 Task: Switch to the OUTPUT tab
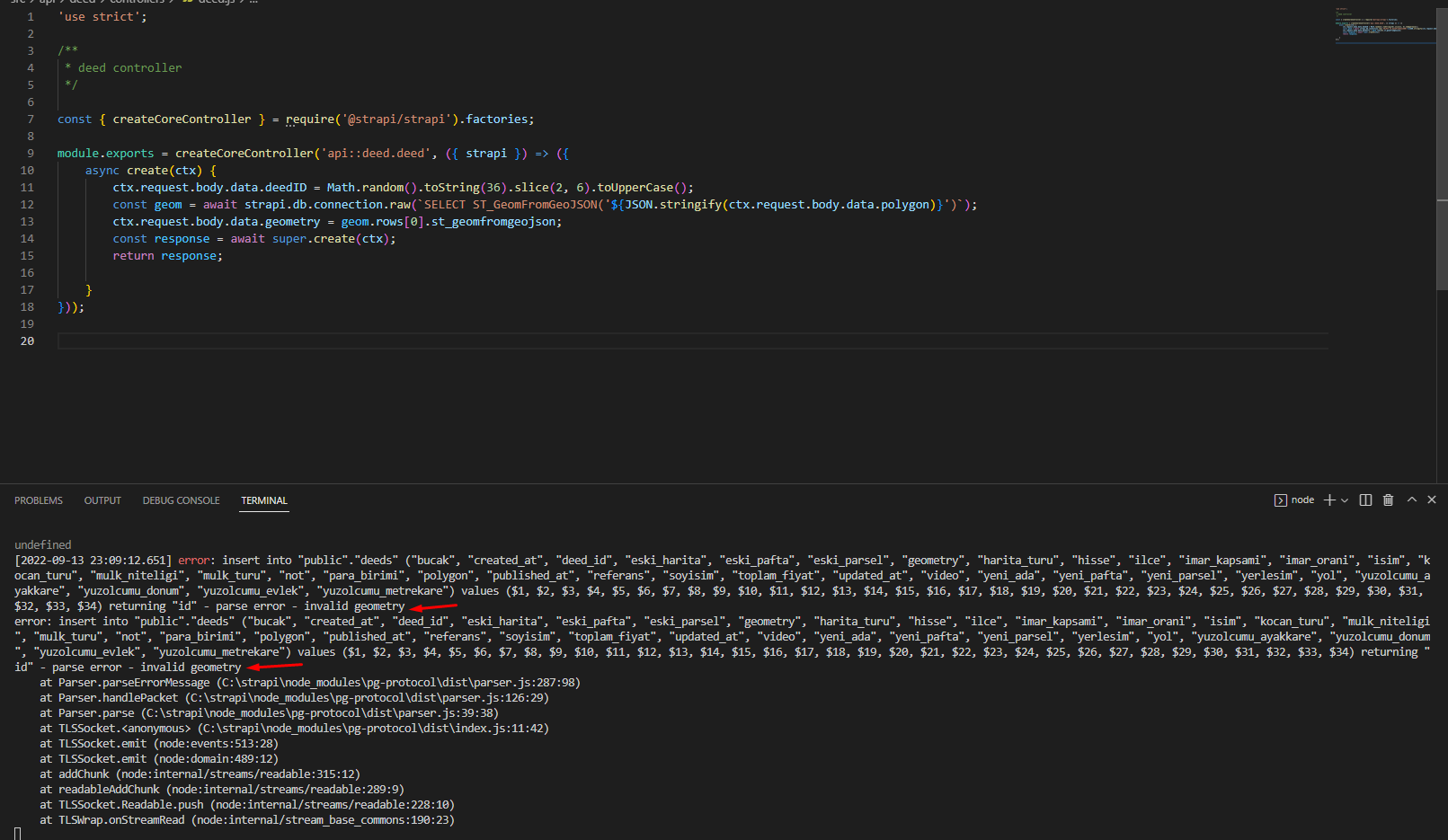click(102, 500)
